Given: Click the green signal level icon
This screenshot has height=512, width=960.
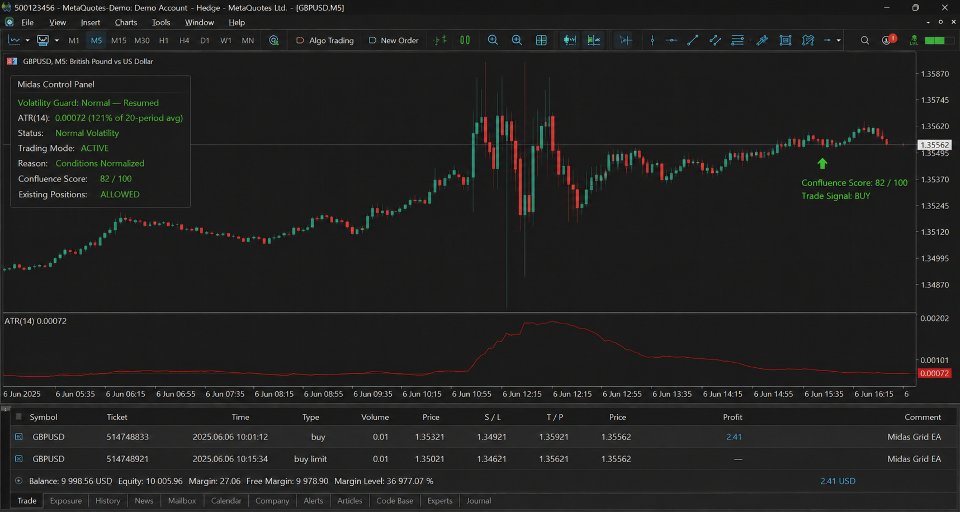Looking at the screenshot, I should 913,40.
